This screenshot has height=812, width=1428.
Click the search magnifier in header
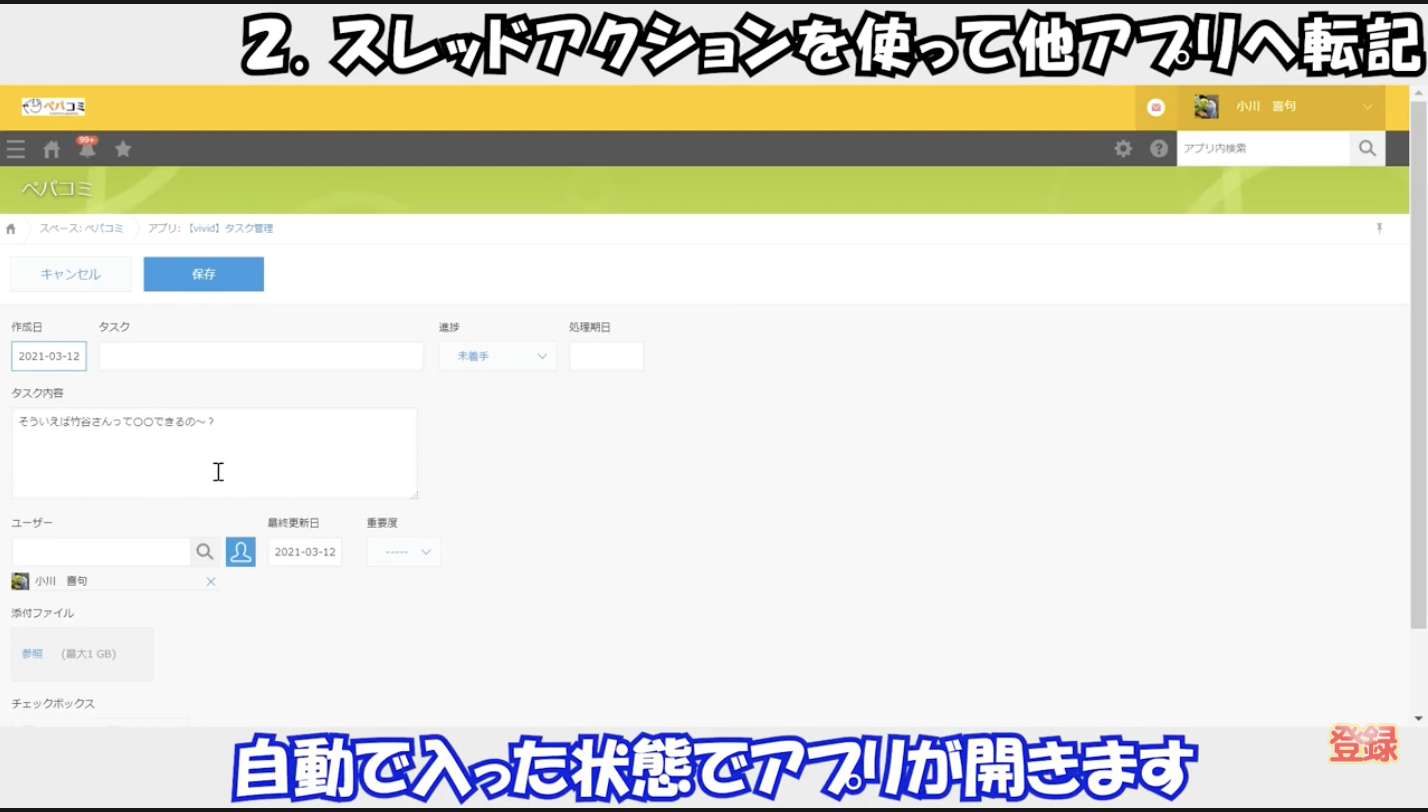click(x=1366, y=149)
